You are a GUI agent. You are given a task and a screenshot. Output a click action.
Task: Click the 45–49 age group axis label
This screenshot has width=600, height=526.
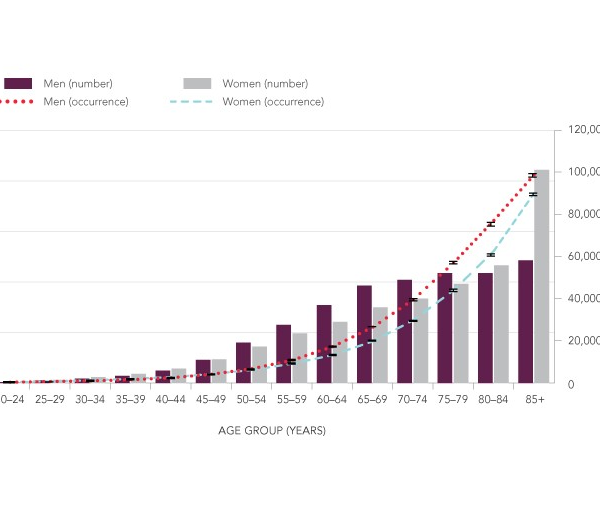tap(210, 399)
